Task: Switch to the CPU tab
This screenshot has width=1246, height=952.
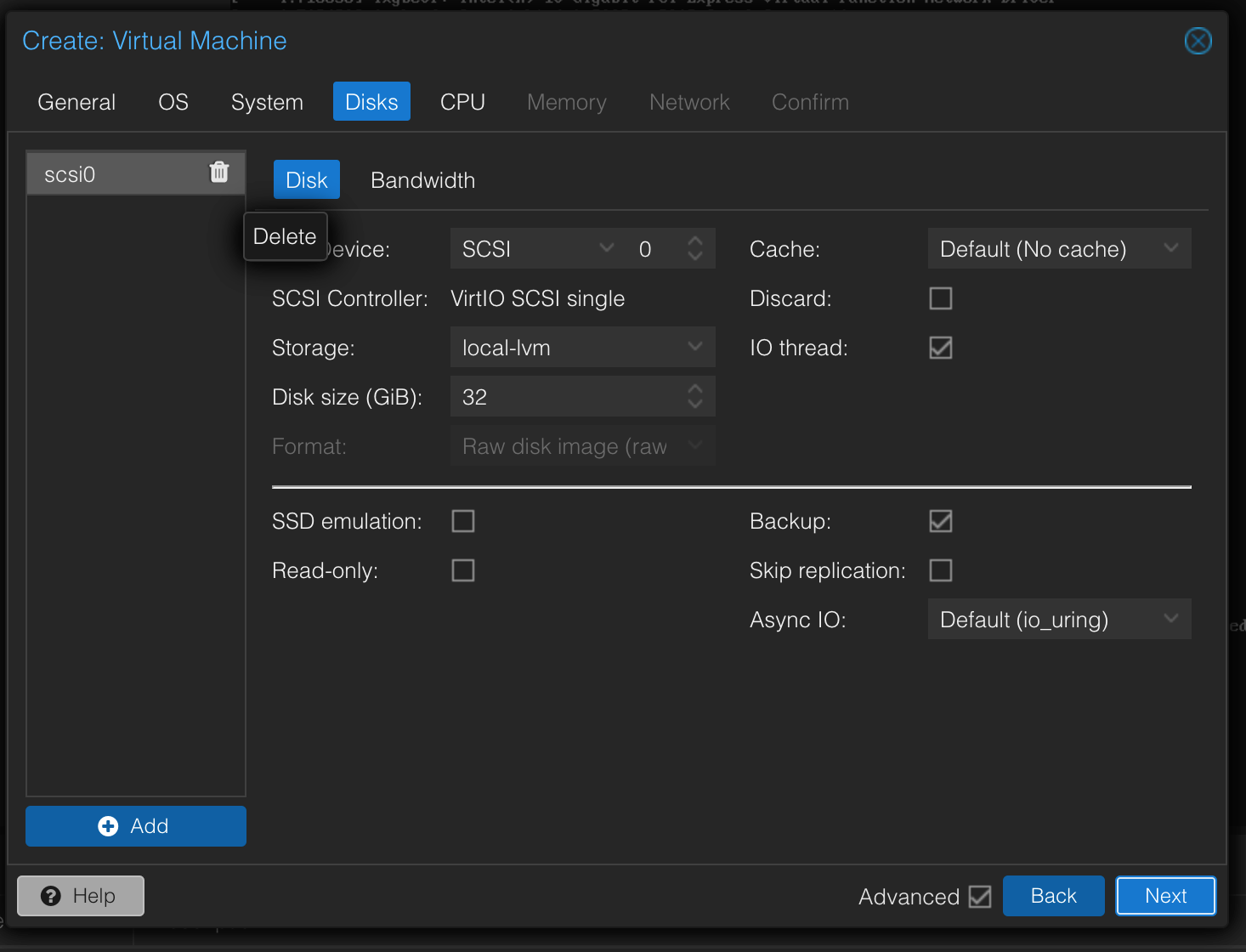Action: pyautogui.click(x=462, y=102)
